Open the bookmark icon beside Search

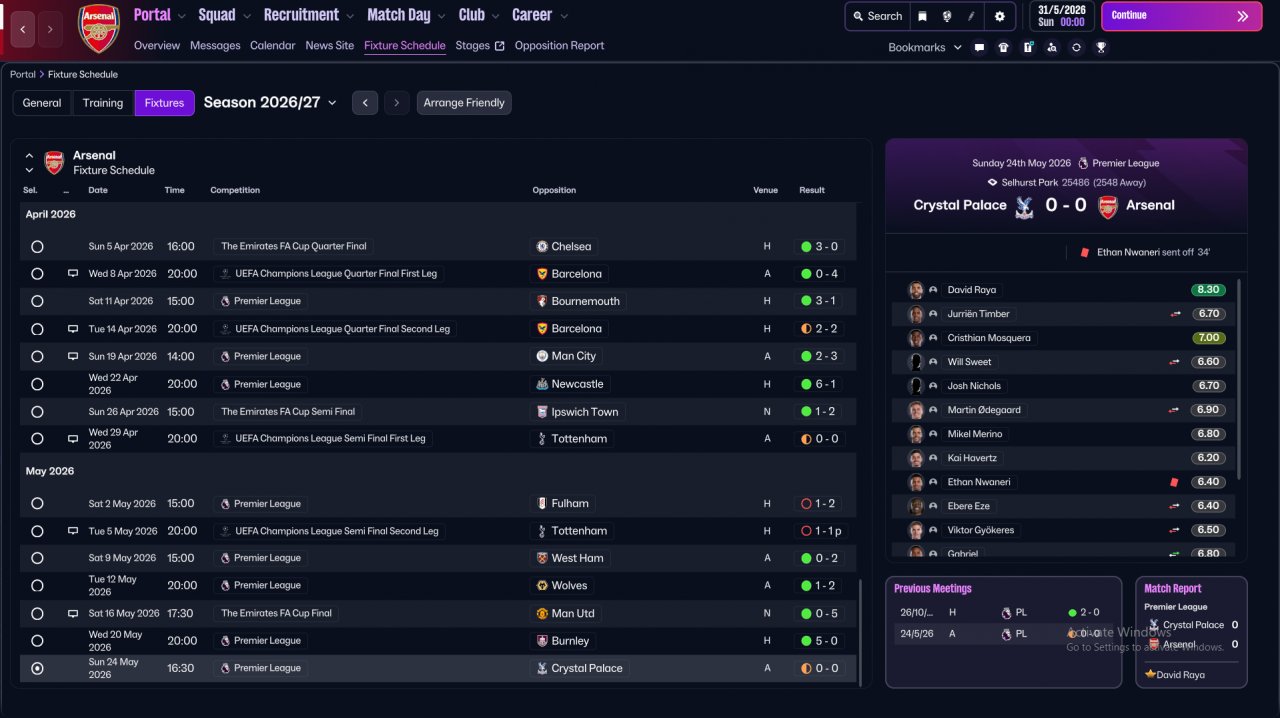click(x=922, y=16)
